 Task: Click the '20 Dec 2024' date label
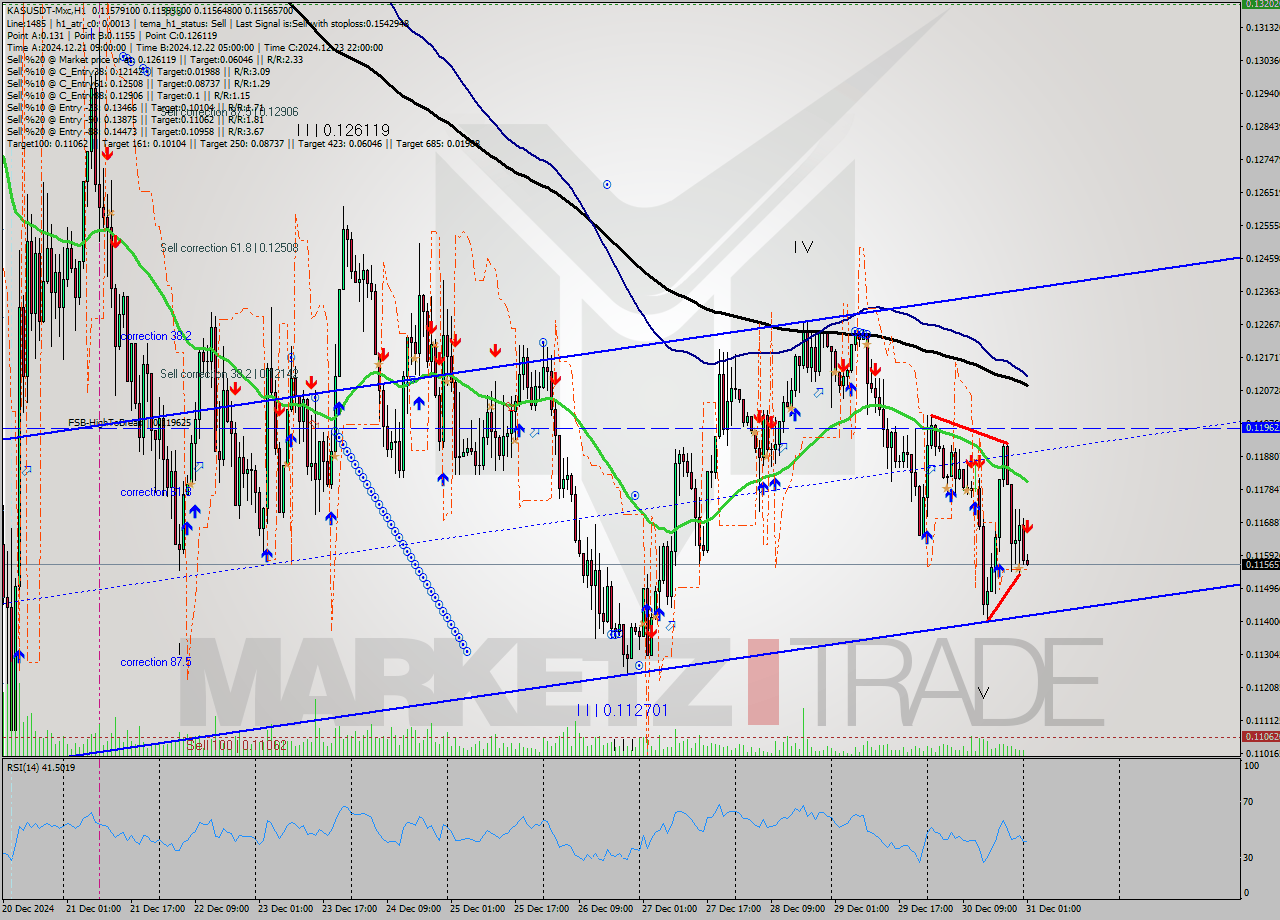point(30,909)
